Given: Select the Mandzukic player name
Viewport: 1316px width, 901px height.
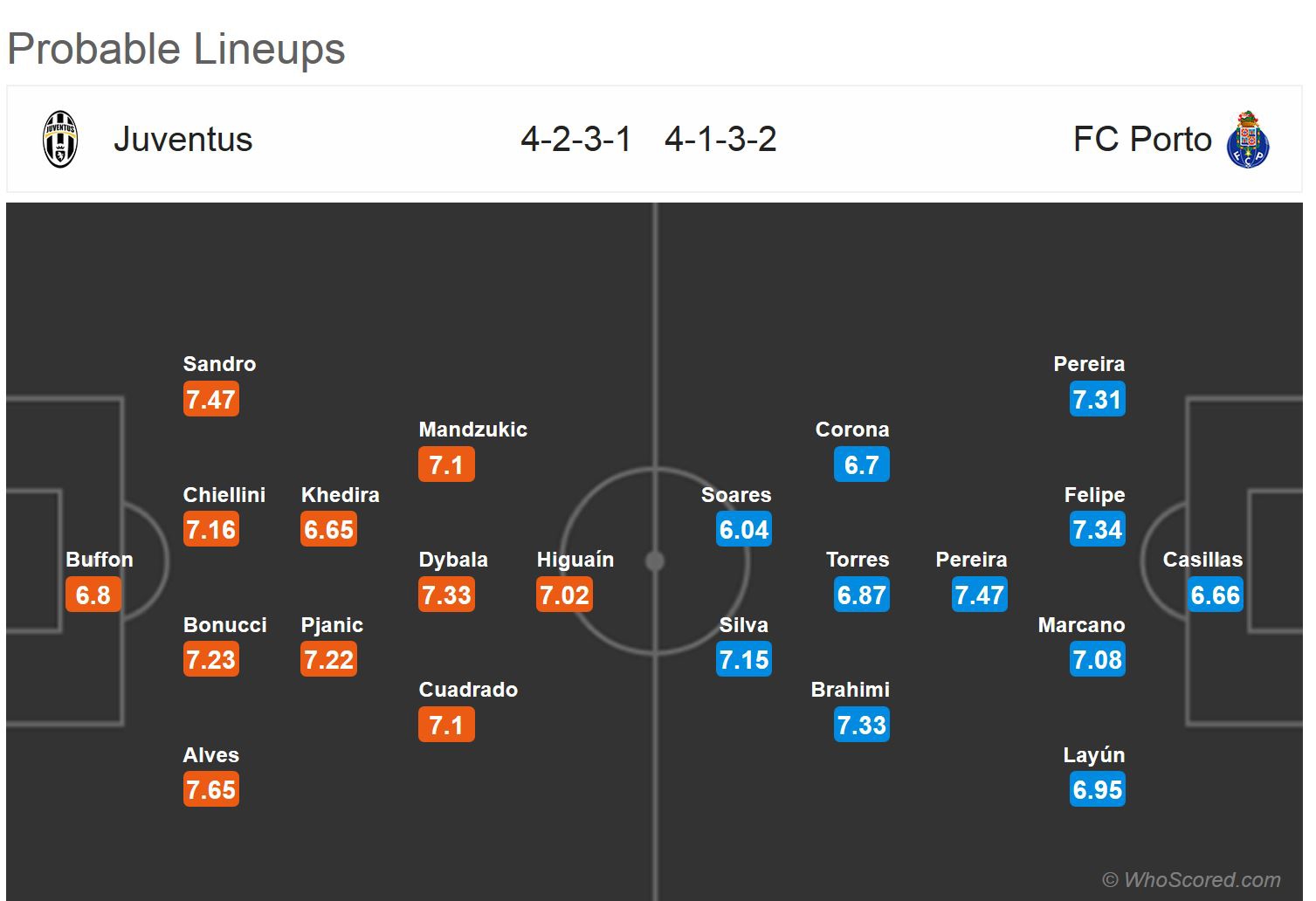Looking at the screenshot, I should coord(473,430).
